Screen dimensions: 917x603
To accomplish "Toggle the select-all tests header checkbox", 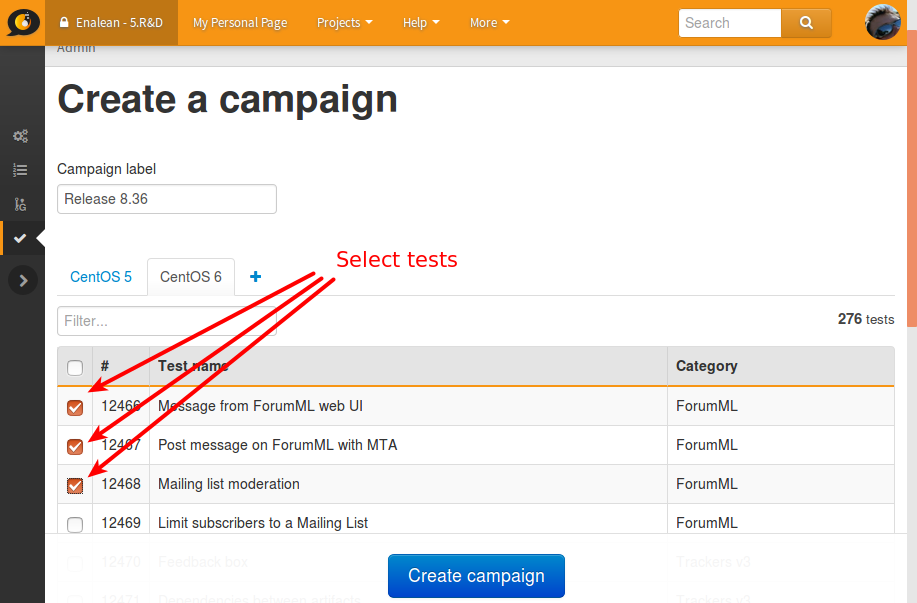I will (75, 368).
